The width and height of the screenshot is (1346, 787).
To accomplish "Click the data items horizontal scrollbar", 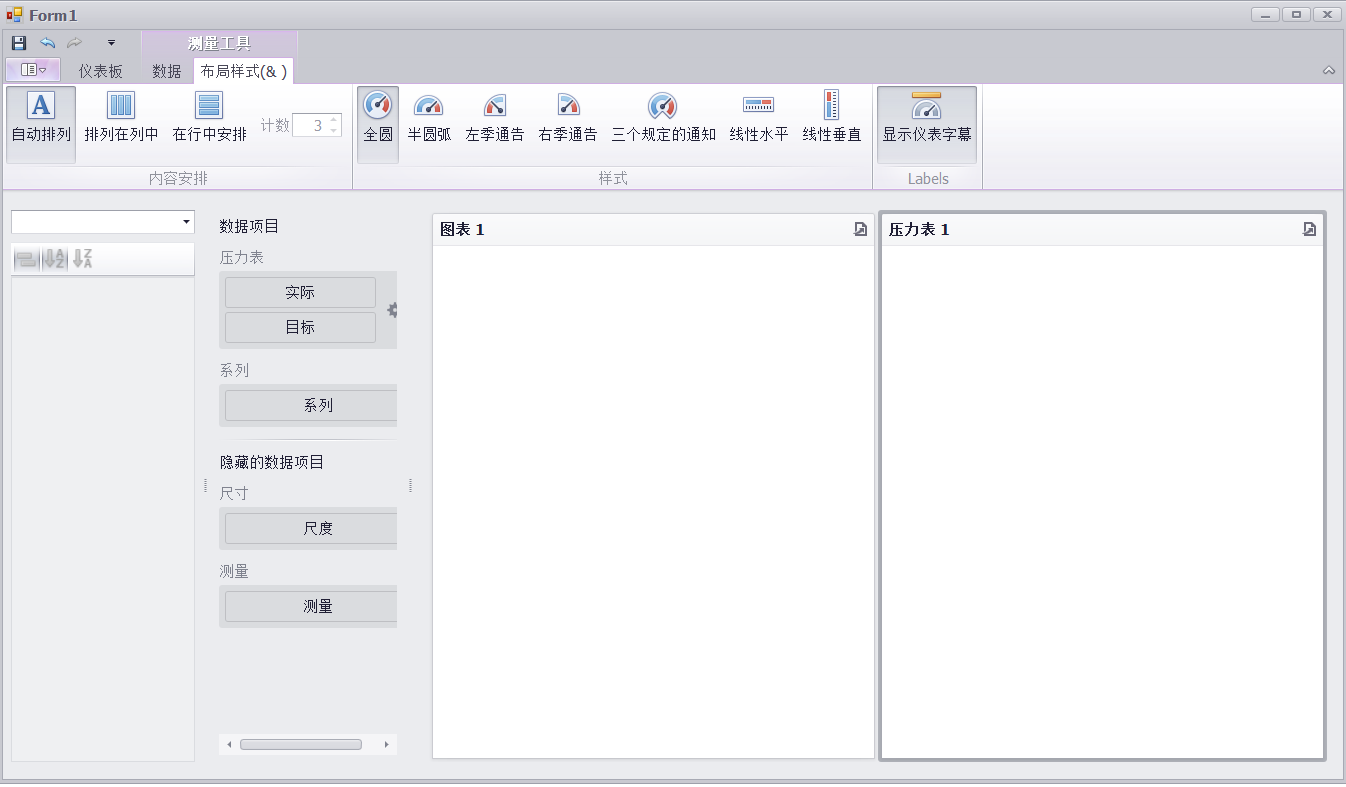I will (301, 744).
